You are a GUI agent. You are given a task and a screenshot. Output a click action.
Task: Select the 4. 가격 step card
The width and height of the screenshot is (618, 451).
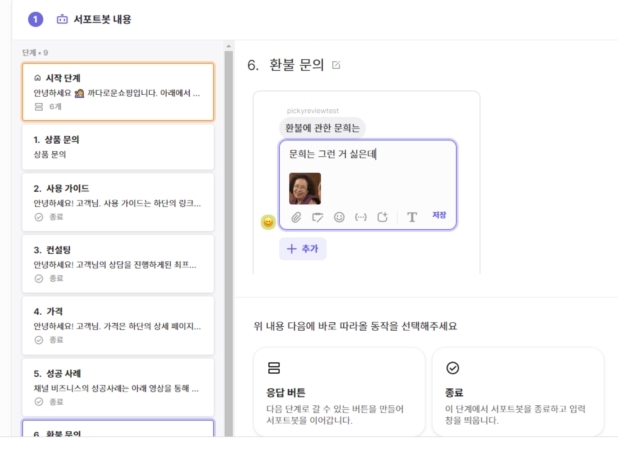(118, 326)
